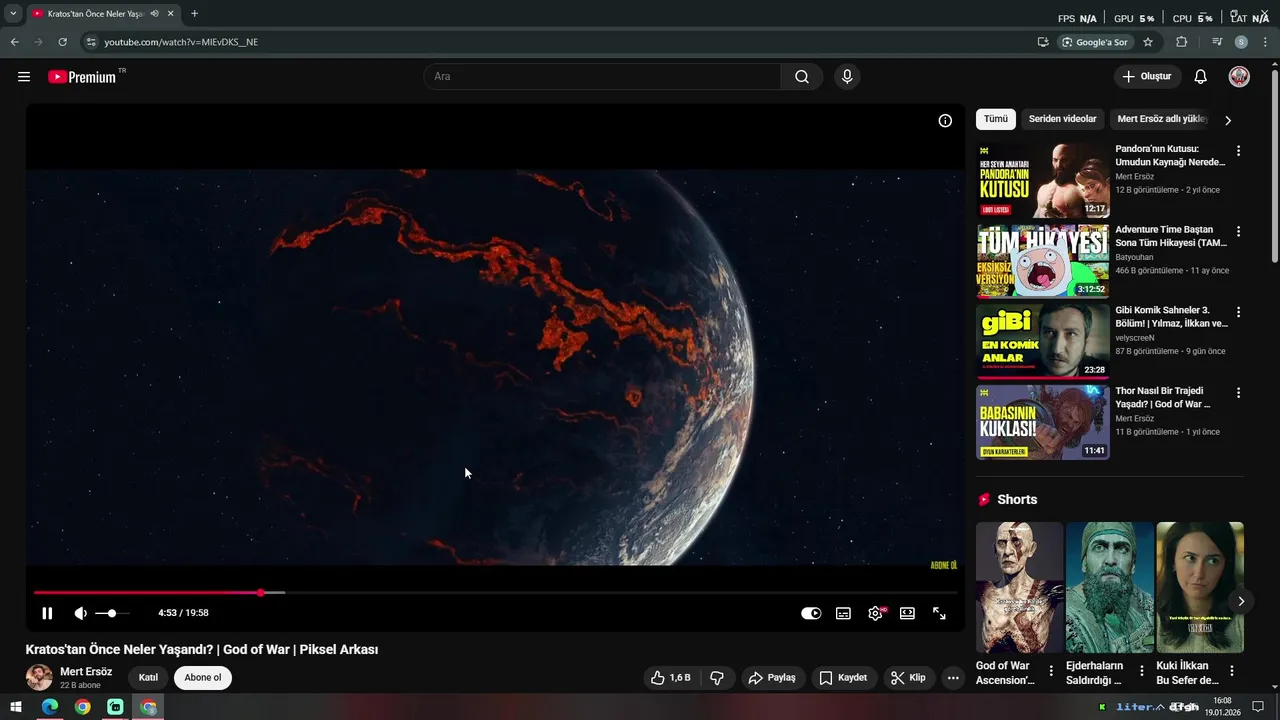Open options for Ejderhaların Saldırdığı short

click(x=1142, y=671)
